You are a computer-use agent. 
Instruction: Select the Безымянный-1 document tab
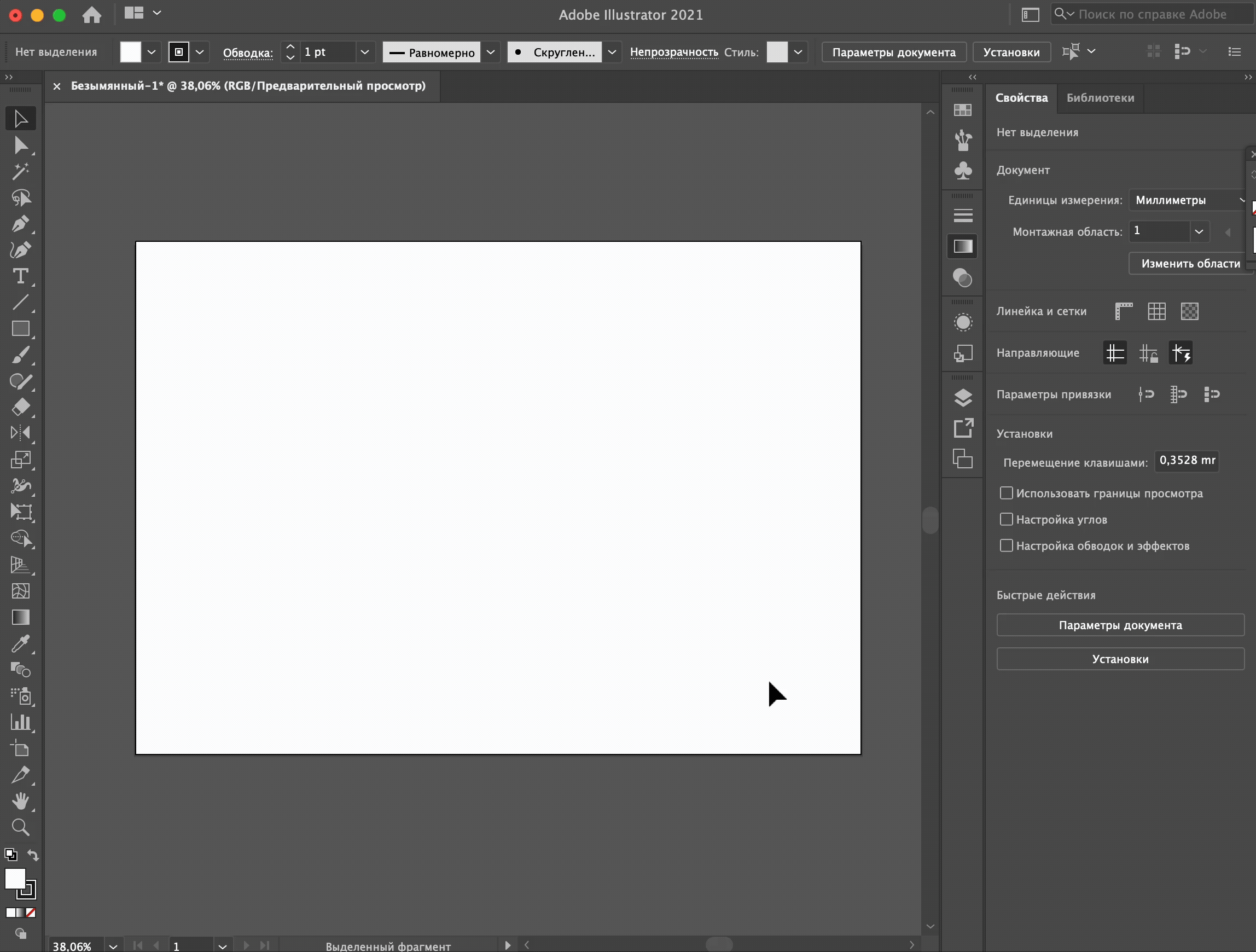[248, 86]
